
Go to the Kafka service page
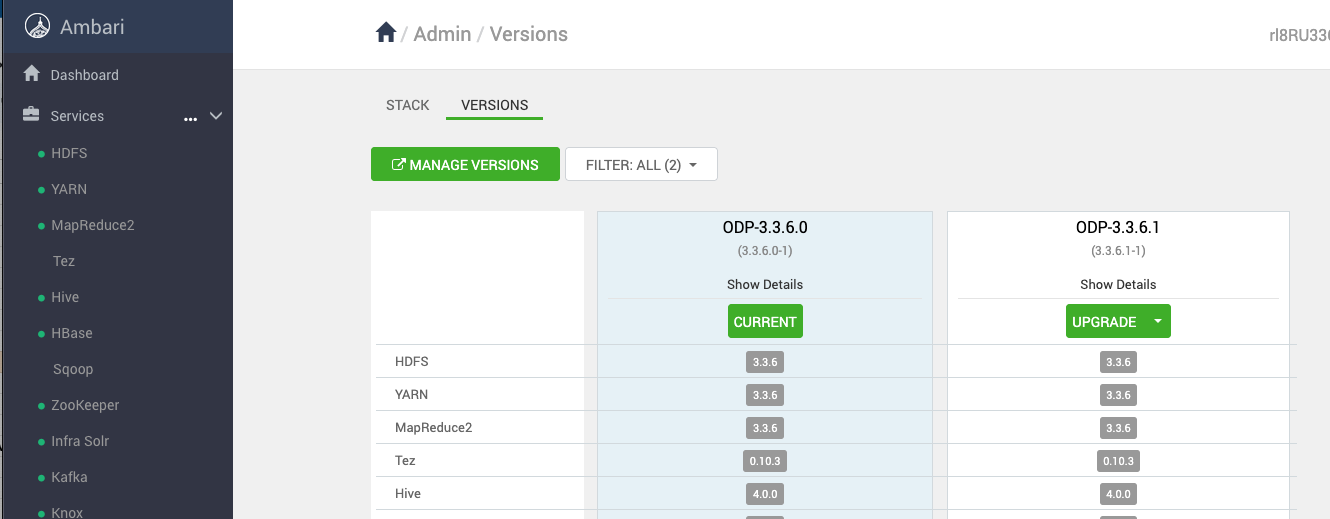click(x=69, y=477)
